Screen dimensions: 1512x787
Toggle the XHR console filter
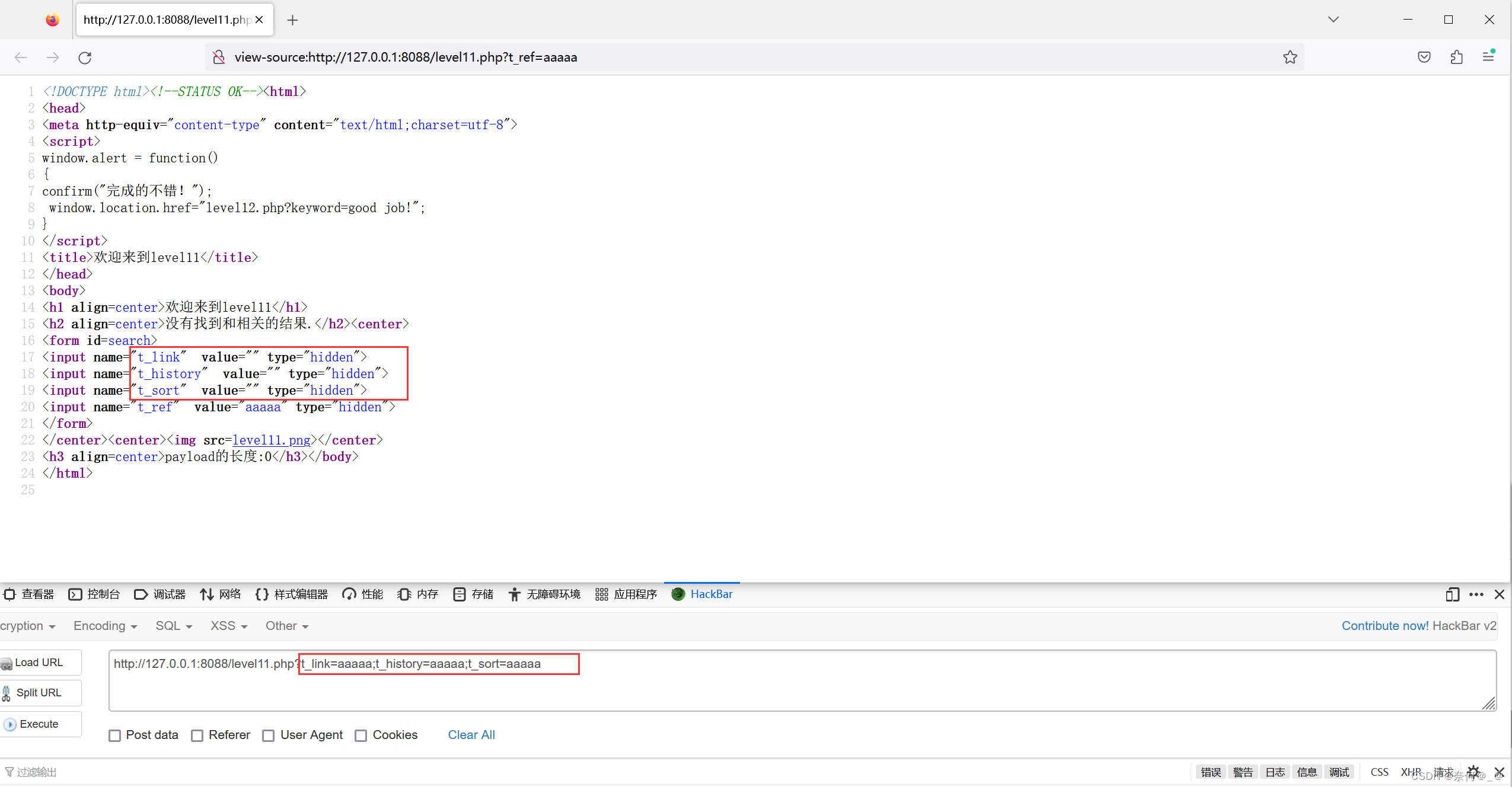coord(1411,772)
